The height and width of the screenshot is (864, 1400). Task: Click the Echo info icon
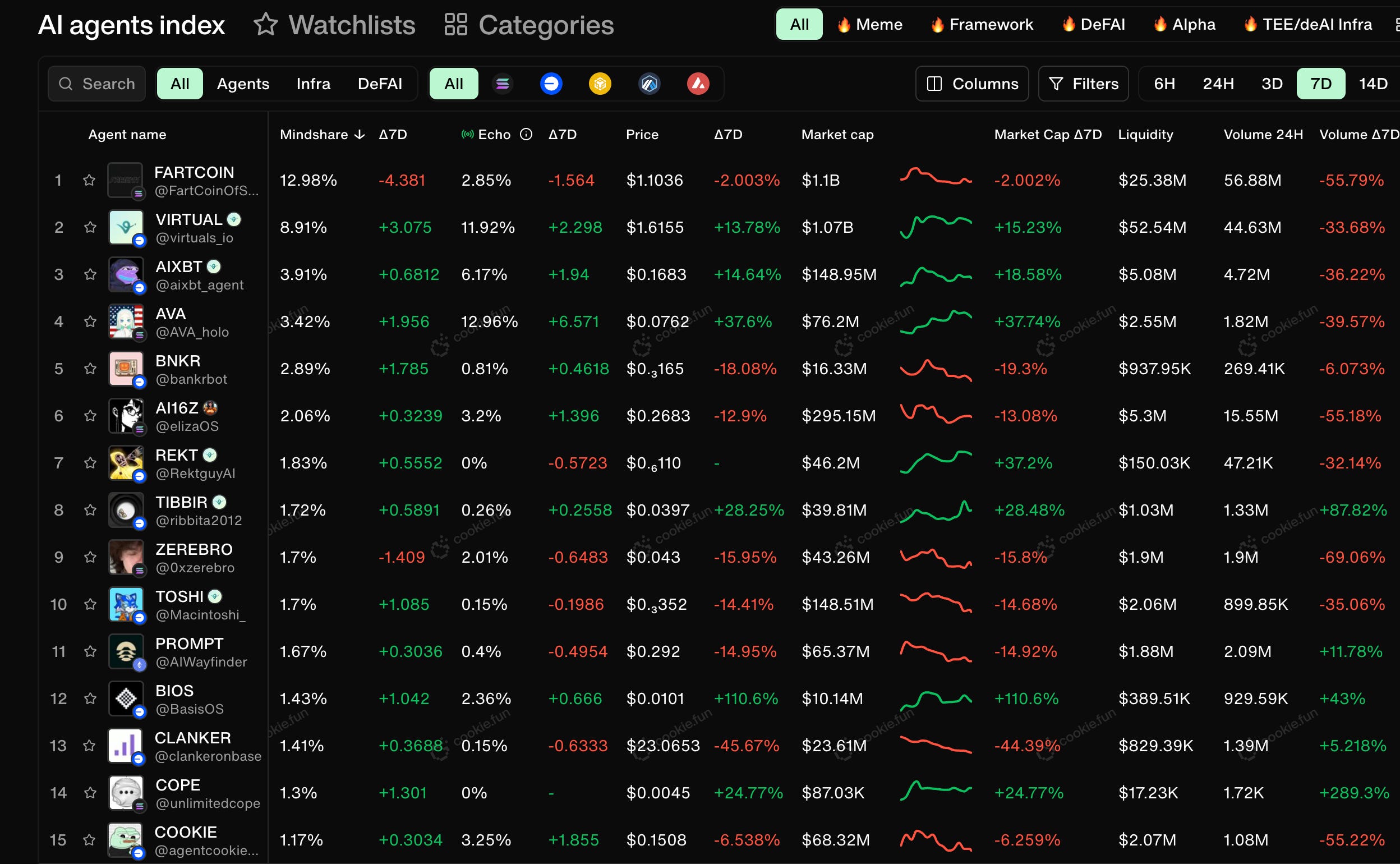pos(526,134)
